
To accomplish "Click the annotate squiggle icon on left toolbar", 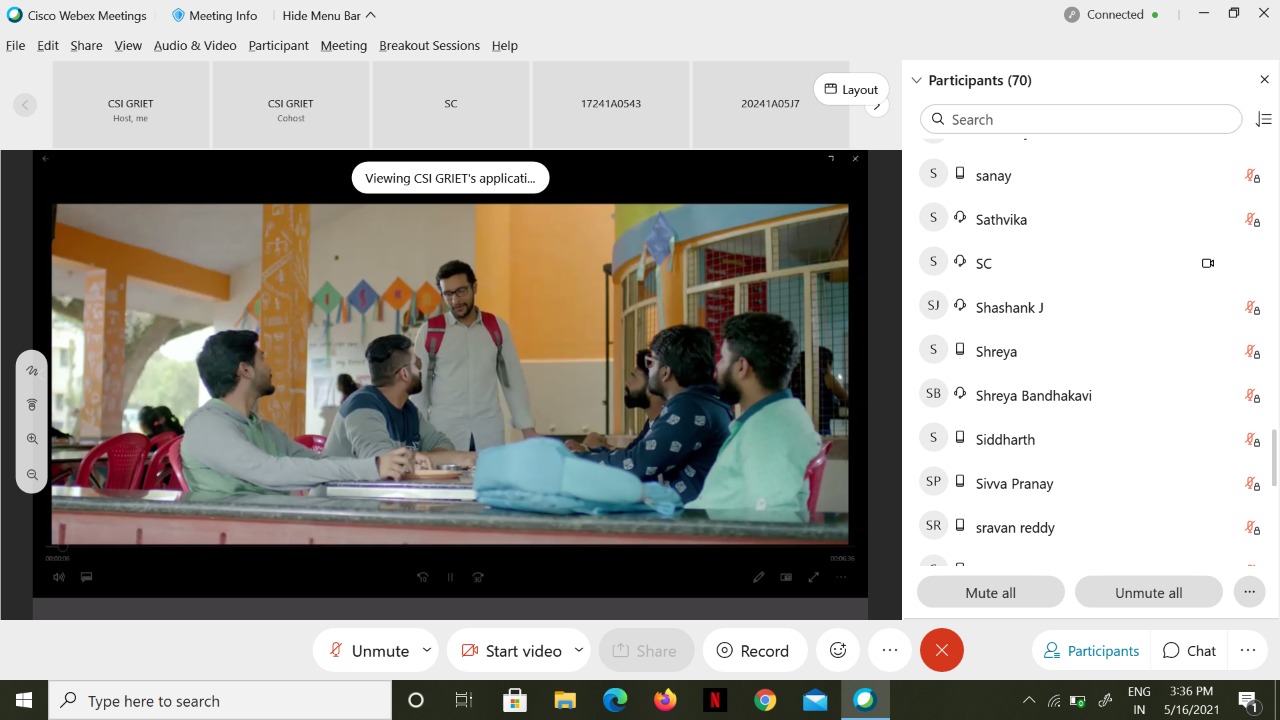I will [x=32, y=371].
